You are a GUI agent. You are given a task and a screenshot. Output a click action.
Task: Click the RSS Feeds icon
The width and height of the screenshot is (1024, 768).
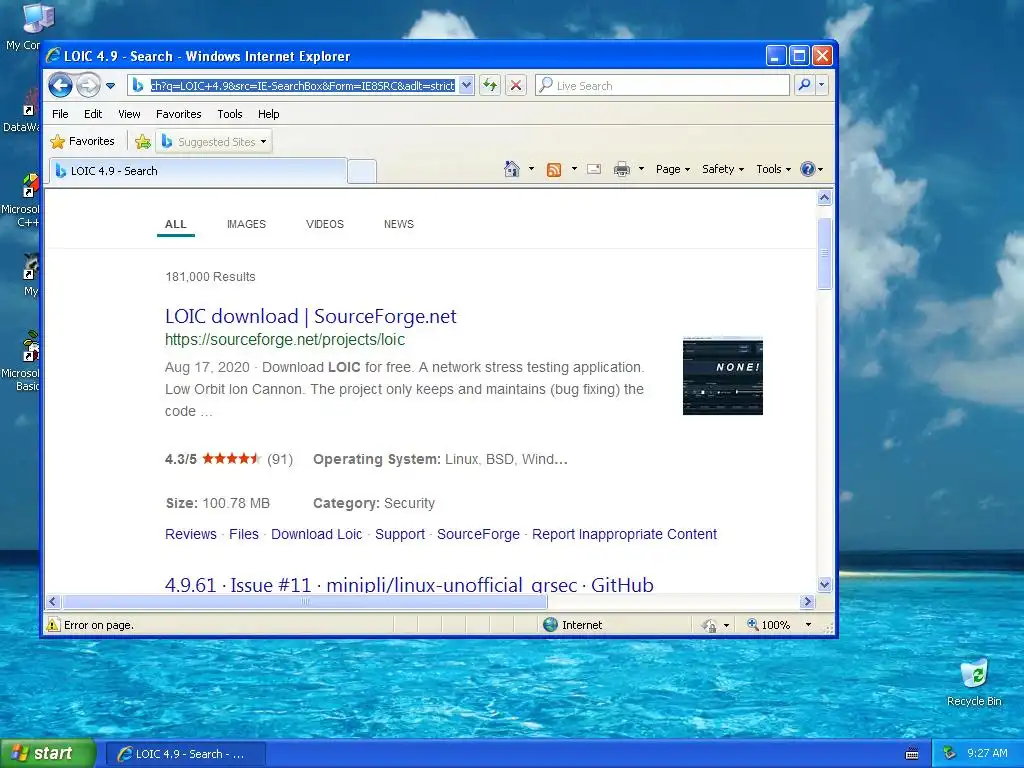(x=554, y=170)
